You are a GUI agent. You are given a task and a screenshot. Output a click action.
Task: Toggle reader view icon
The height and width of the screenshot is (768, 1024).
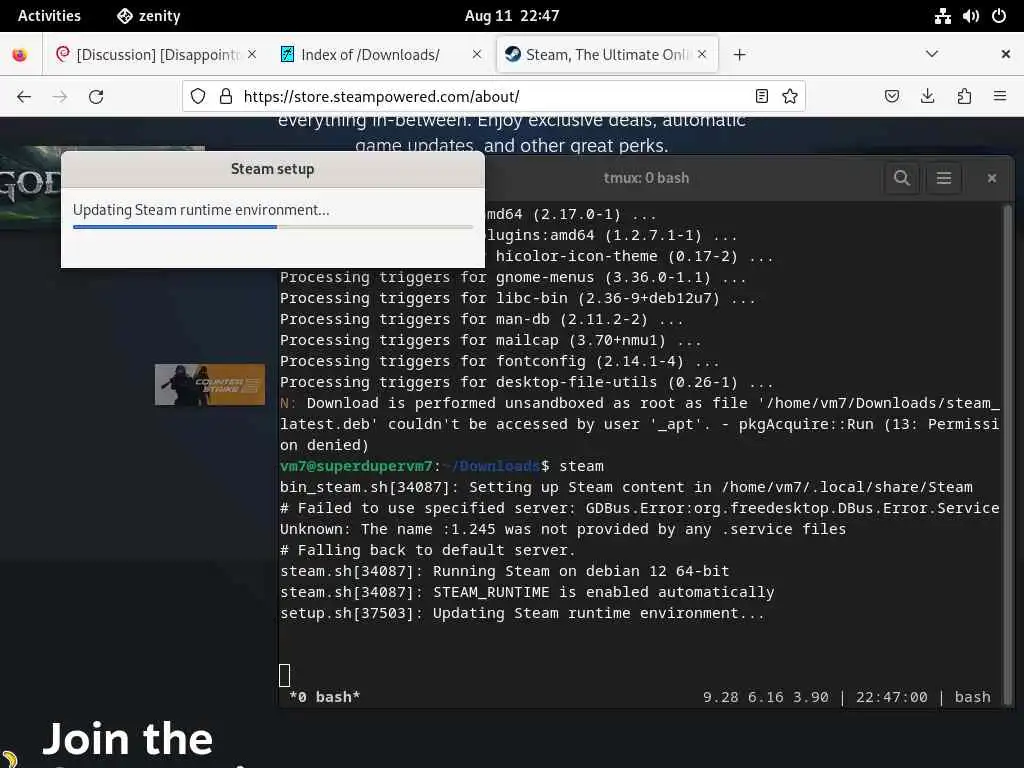761,97
